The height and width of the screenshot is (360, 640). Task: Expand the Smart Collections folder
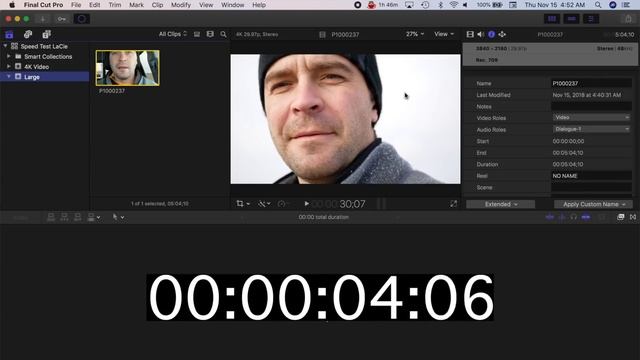click(x=9, y=56)
